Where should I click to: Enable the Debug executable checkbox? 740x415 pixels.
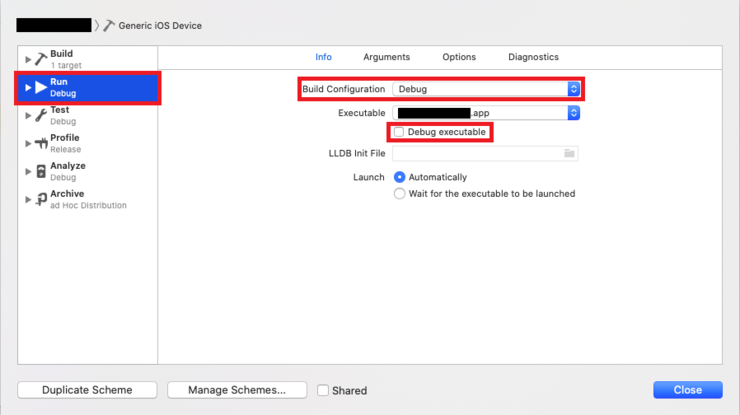point(400,132)
